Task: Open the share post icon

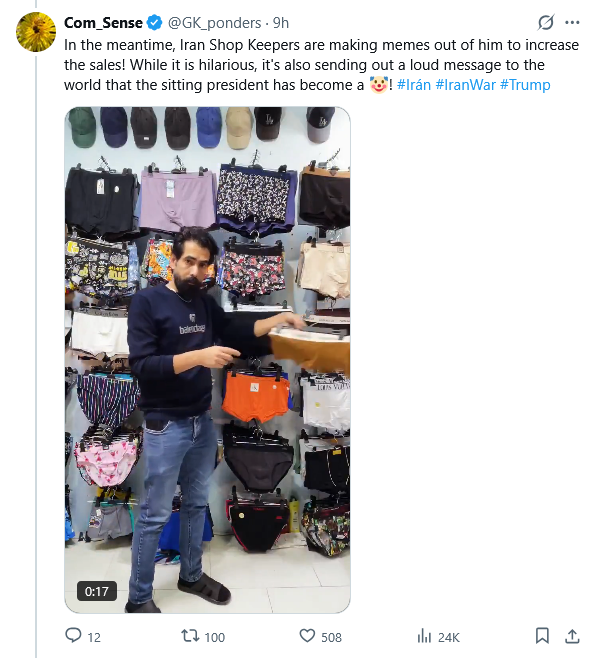Action: pyautogui.click(x=572, y=636)
